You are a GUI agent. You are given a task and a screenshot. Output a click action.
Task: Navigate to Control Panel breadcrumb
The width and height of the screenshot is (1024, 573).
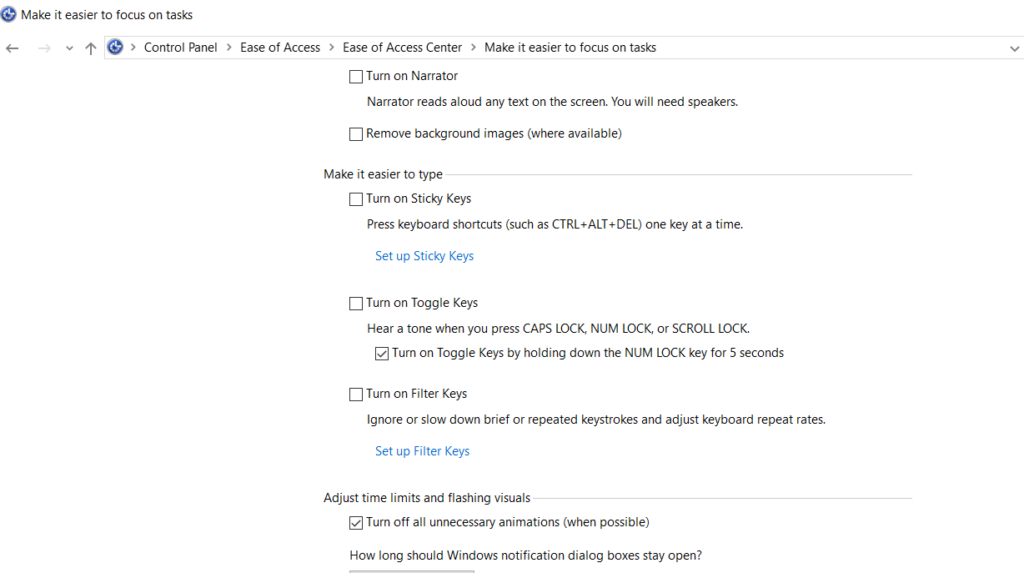coord(180,48)
